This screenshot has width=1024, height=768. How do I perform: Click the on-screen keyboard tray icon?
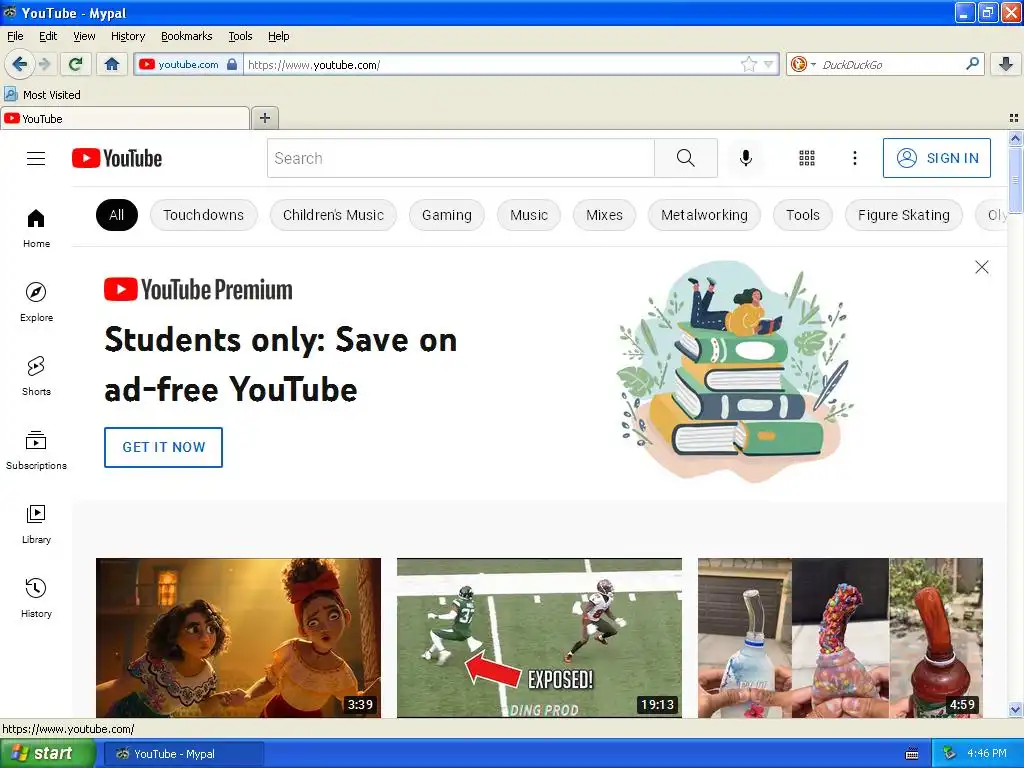click(912, 754)
